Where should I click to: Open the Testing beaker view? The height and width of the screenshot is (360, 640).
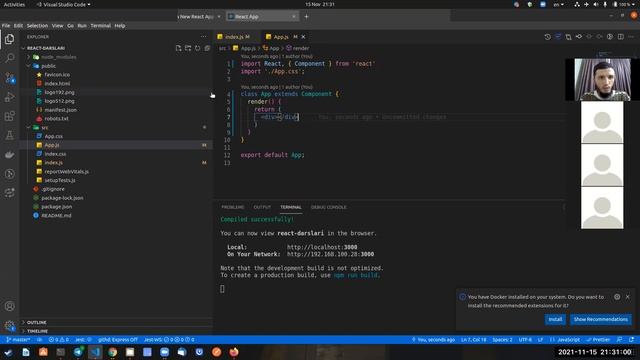9,136
